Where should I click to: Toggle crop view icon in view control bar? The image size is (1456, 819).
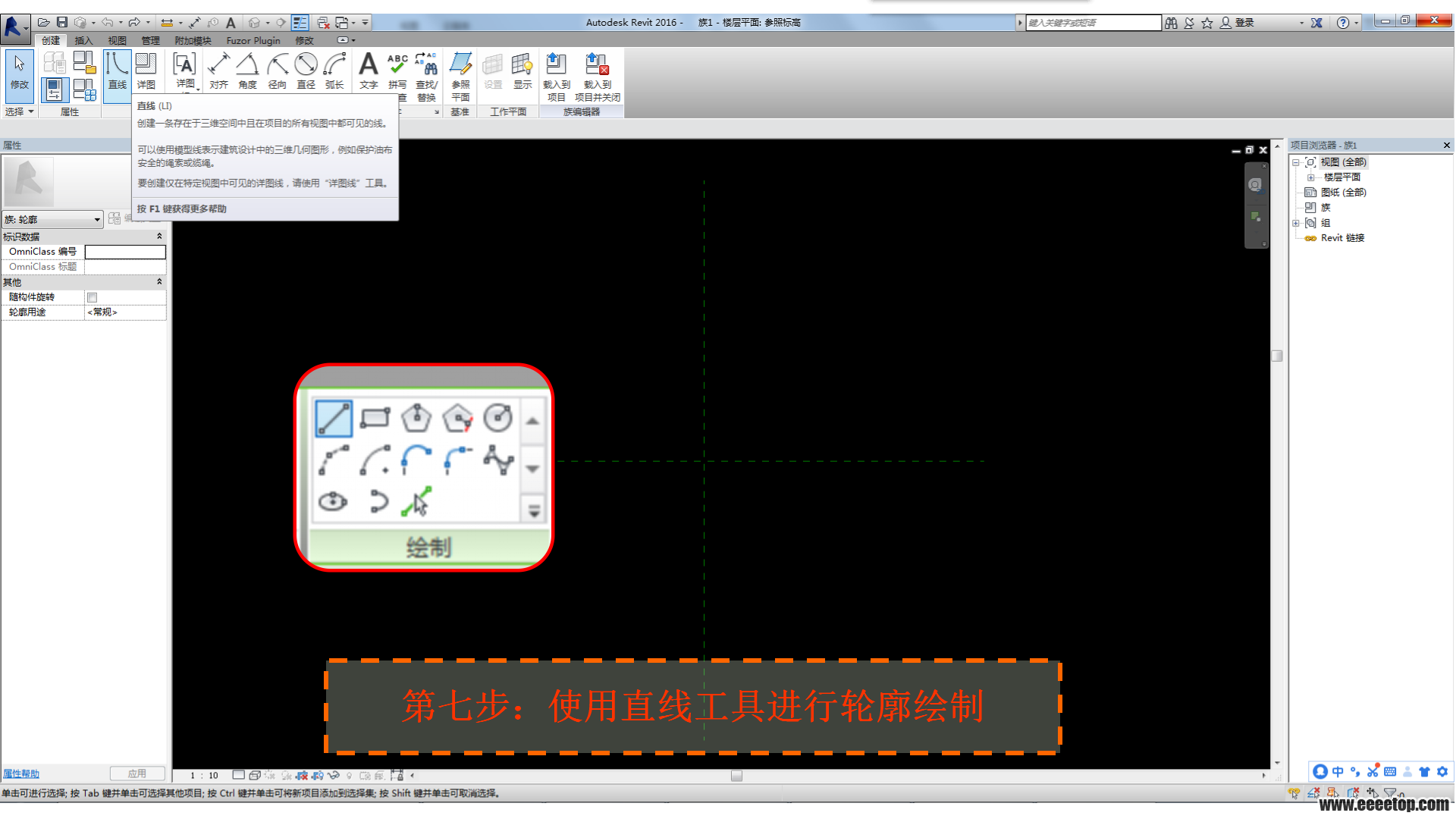pos(302,775)
